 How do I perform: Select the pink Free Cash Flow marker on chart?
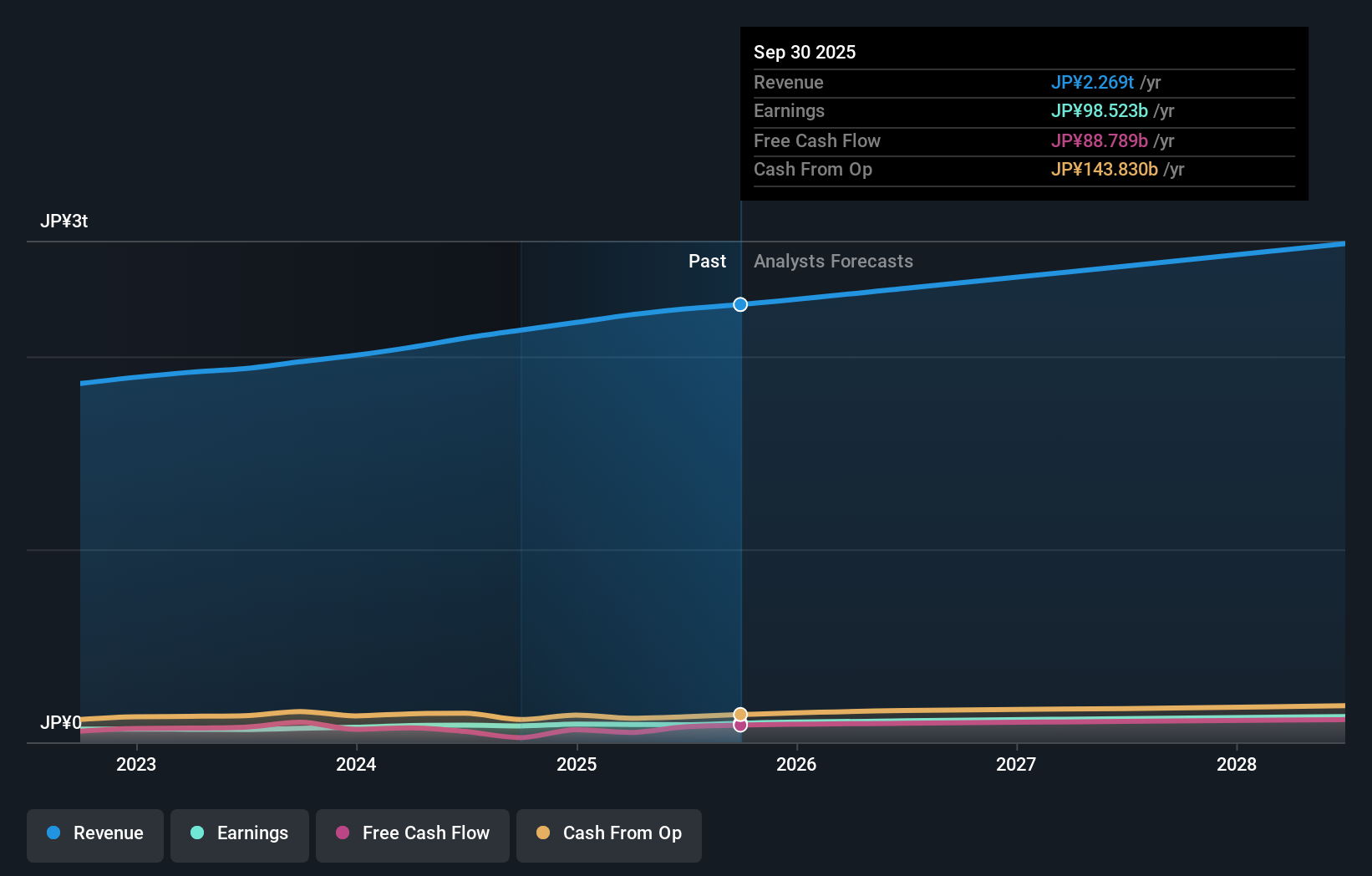pyautogui.click(x=740, y=726)
